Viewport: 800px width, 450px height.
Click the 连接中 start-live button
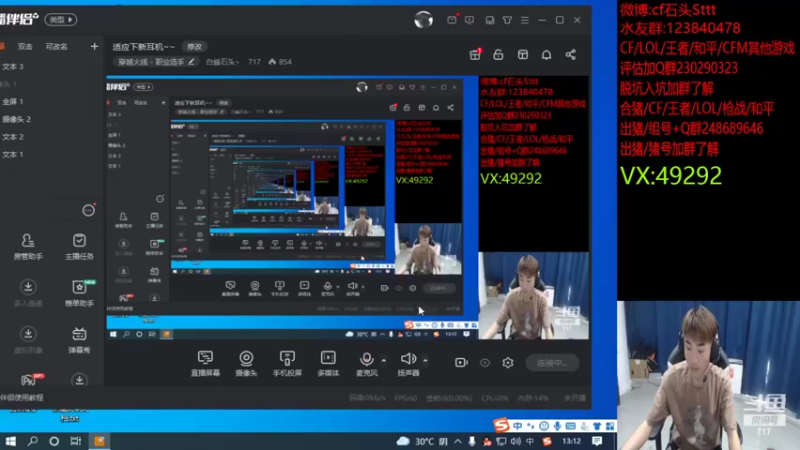553,363
